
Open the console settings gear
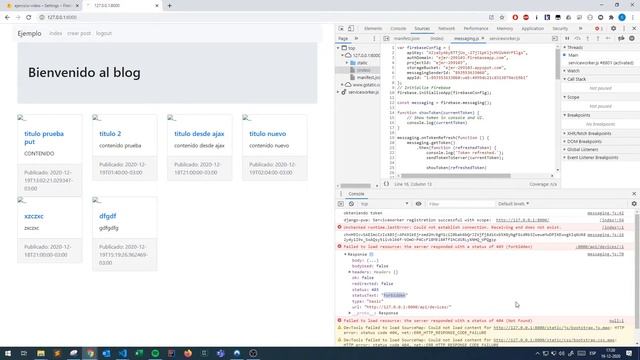click(x=634, y=204)
